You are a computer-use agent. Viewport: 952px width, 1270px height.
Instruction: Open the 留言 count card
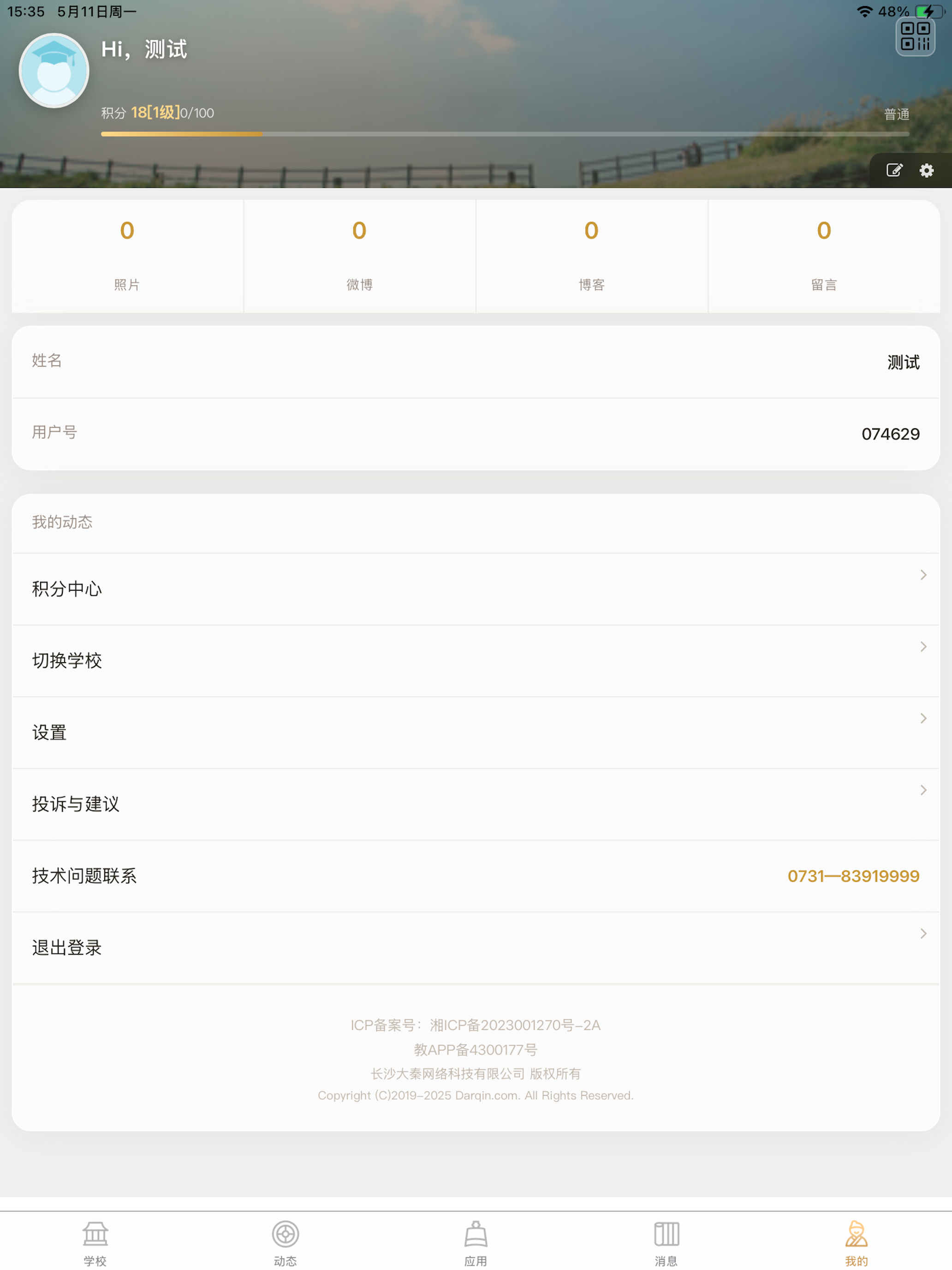(824, 256)
